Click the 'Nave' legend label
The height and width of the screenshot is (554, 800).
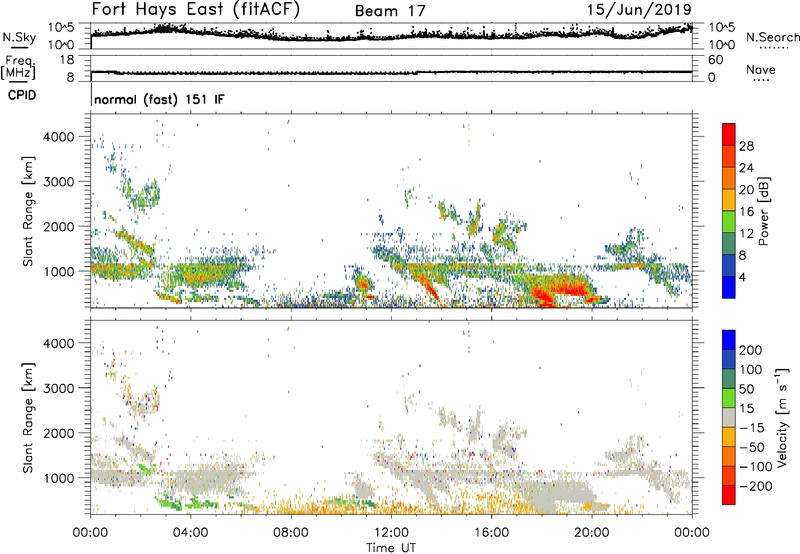pyautogui.click(x=761, y=70)
